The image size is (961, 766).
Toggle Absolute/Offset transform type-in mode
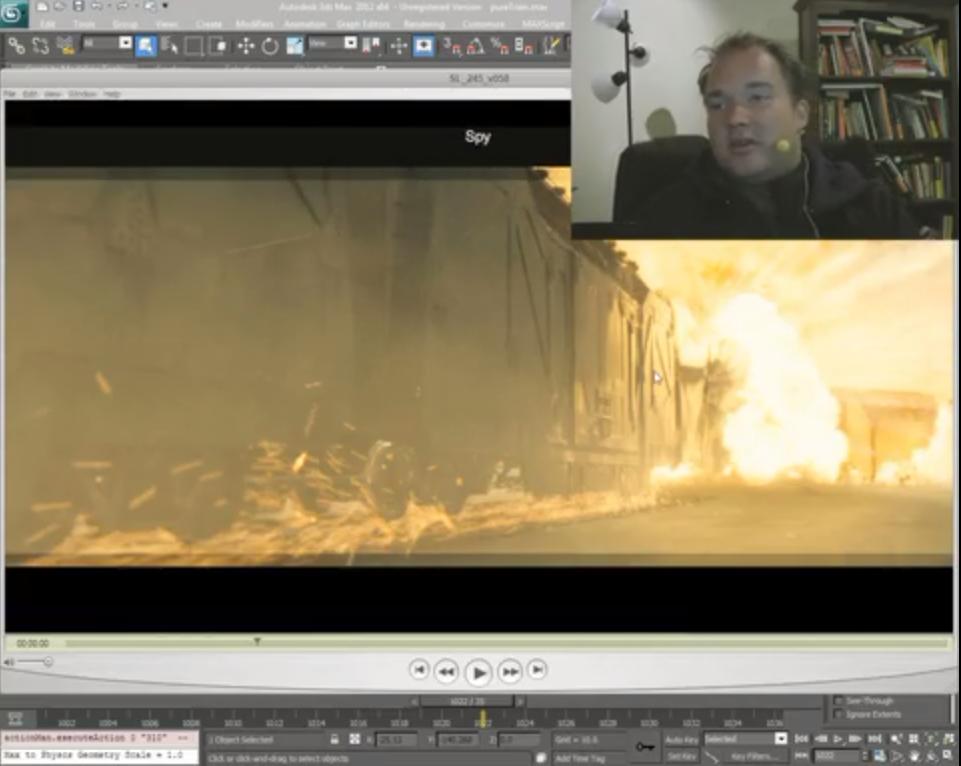point(354,739)
